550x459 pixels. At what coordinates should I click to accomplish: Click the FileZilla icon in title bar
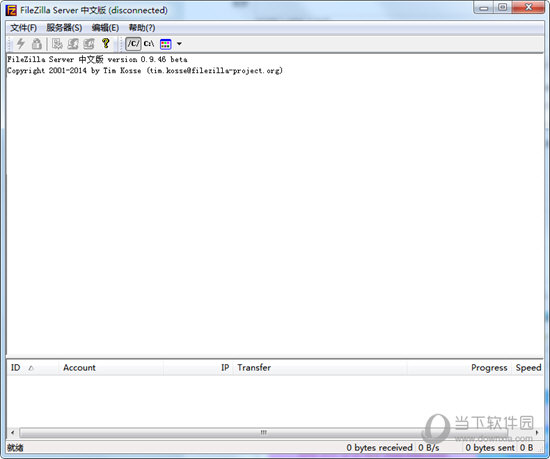click(x=11, y=11)
